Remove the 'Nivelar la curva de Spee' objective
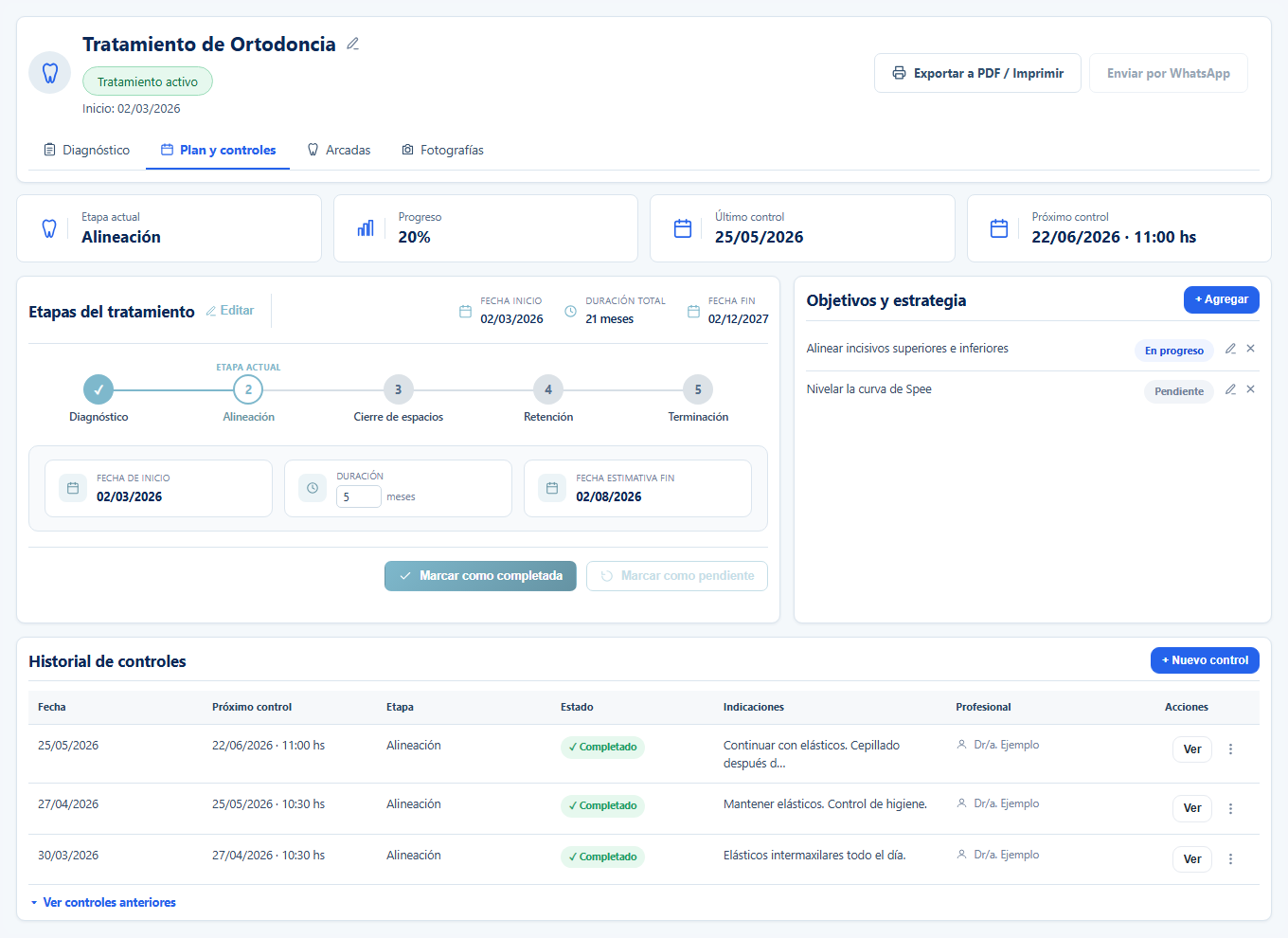This screenshot has height=938, width=1288. pyautogui.click(x=1250, y=389)
